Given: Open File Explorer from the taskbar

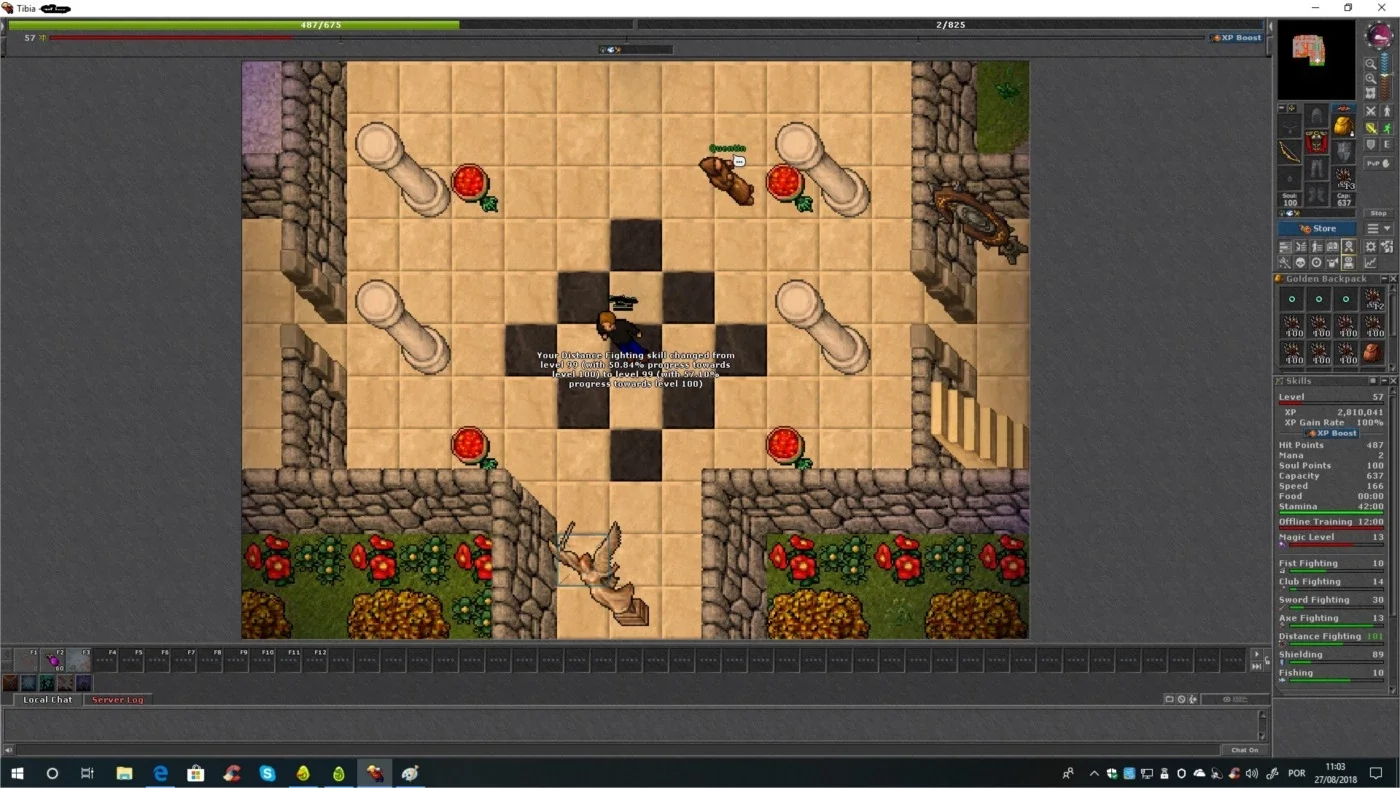Looking at the screenshot, I should (x=124, y=773).
